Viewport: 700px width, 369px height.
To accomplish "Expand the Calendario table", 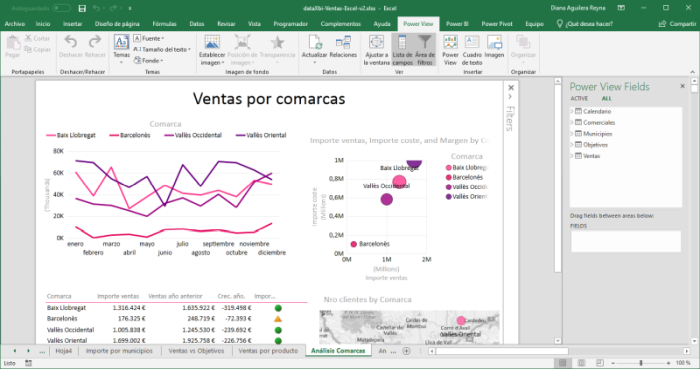I will pyautogui.click(x=572, y=111).
